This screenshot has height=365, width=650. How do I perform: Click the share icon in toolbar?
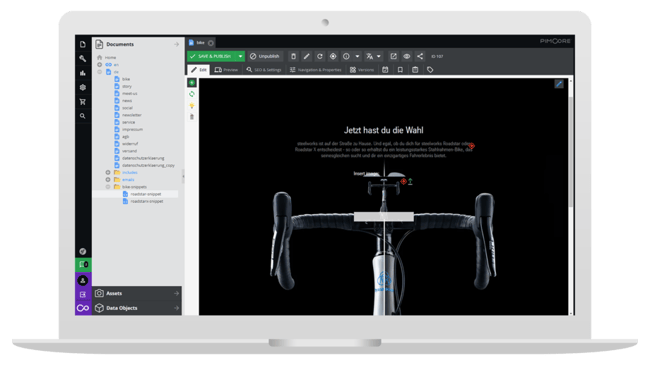(420, 56)
